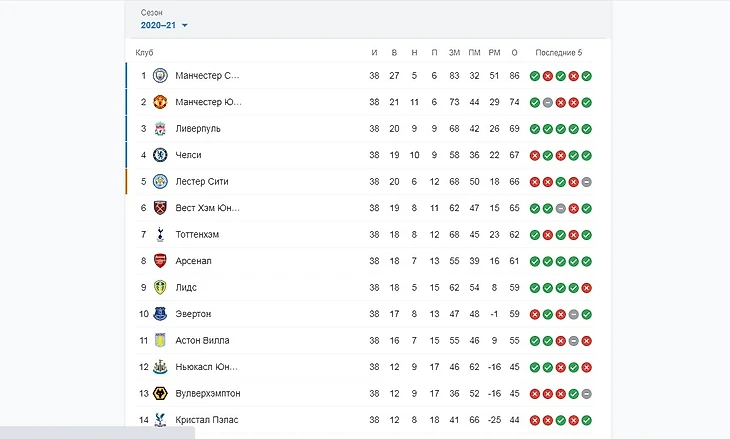Image resolution: width=730 pixels, height=439 pixels.
Task: Click the Chelsea club crest
Action: [160, 155]
